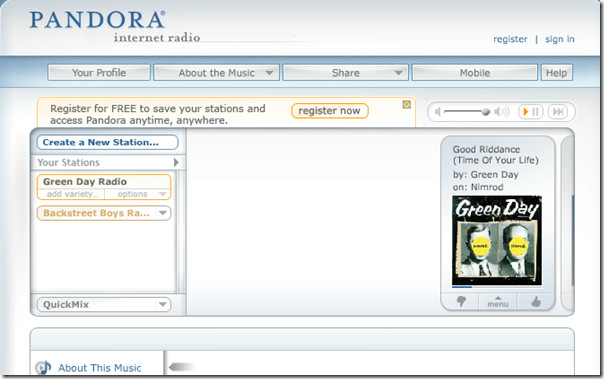Image resolution: width=604 pixels, height=379 pixels.
Task: Skip to next song
Action: point(558,112)
